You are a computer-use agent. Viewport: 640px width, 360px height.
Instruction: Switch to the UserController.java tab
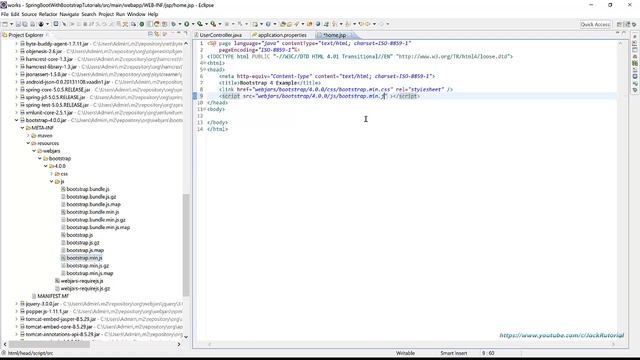click(x=221, y=35)
